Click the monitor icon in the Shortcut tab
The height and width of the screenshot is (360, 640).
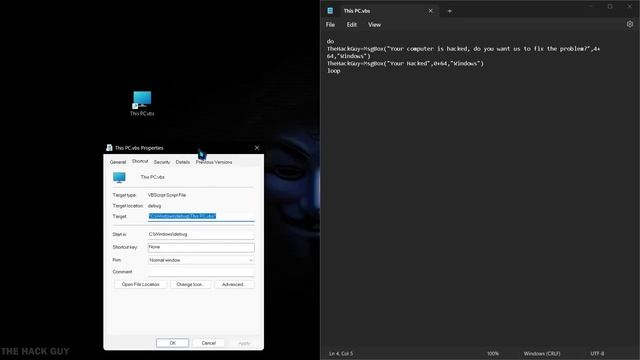coord(119,177)
